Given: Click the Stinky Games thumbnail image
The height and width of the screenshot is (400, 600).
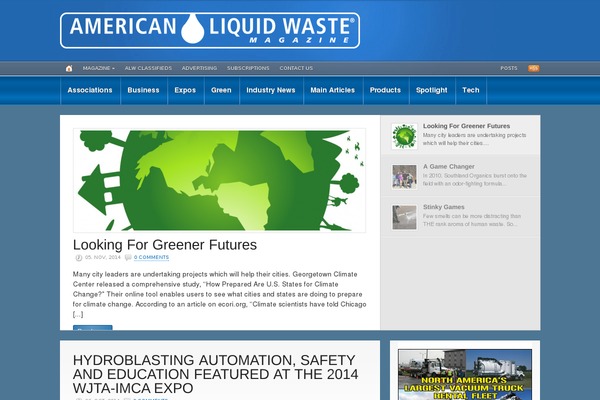Looking at the screenshot, I should point(404,217).
